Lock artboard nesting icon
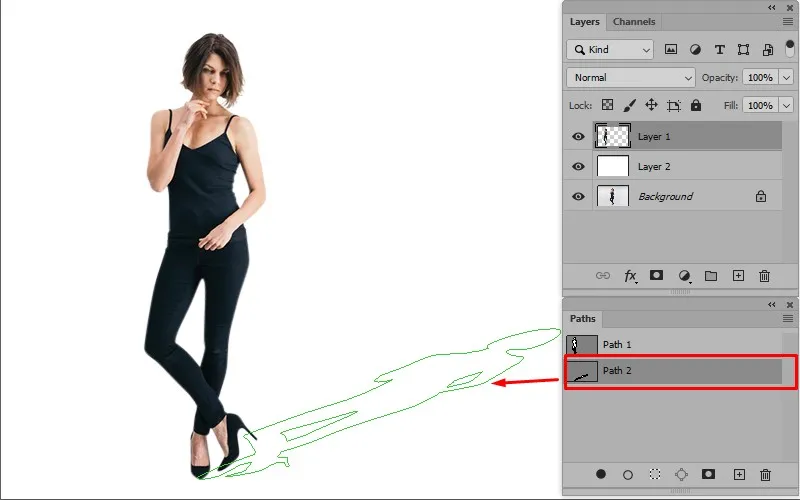 pyautogui.click(x=673, y=106)
